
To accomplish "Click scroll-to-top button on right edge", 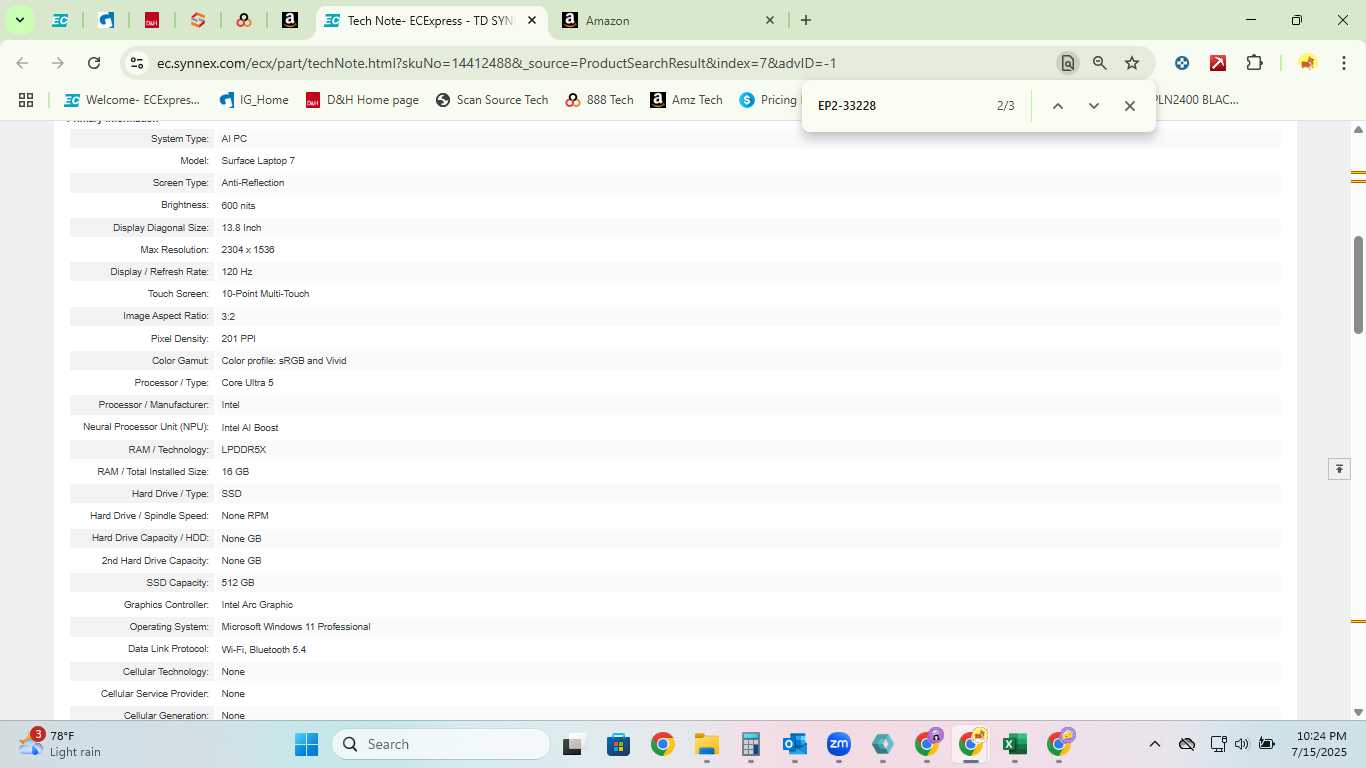I will (1339, 469).
